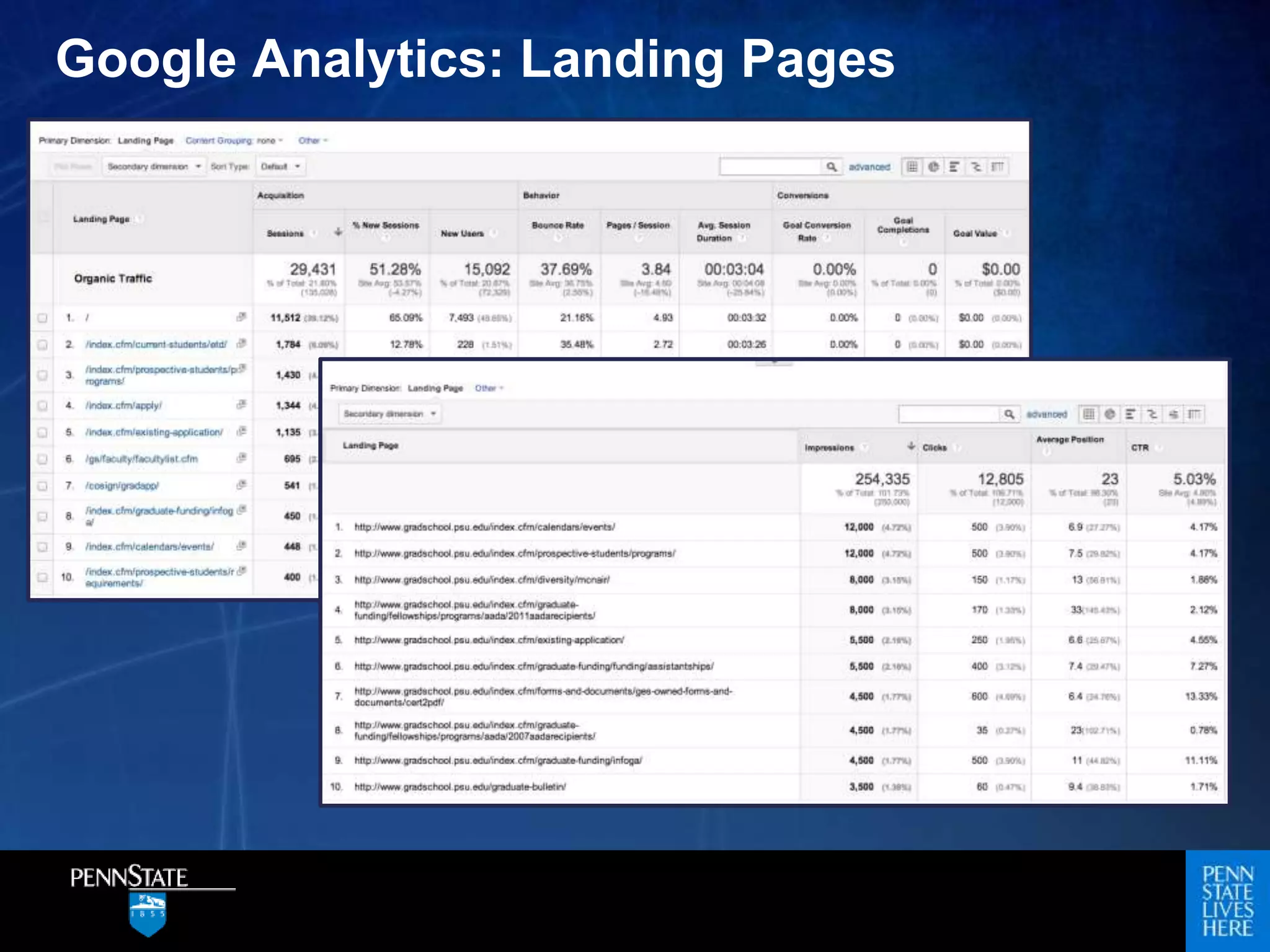Click advanced link in top report

(x=869, y=167)
